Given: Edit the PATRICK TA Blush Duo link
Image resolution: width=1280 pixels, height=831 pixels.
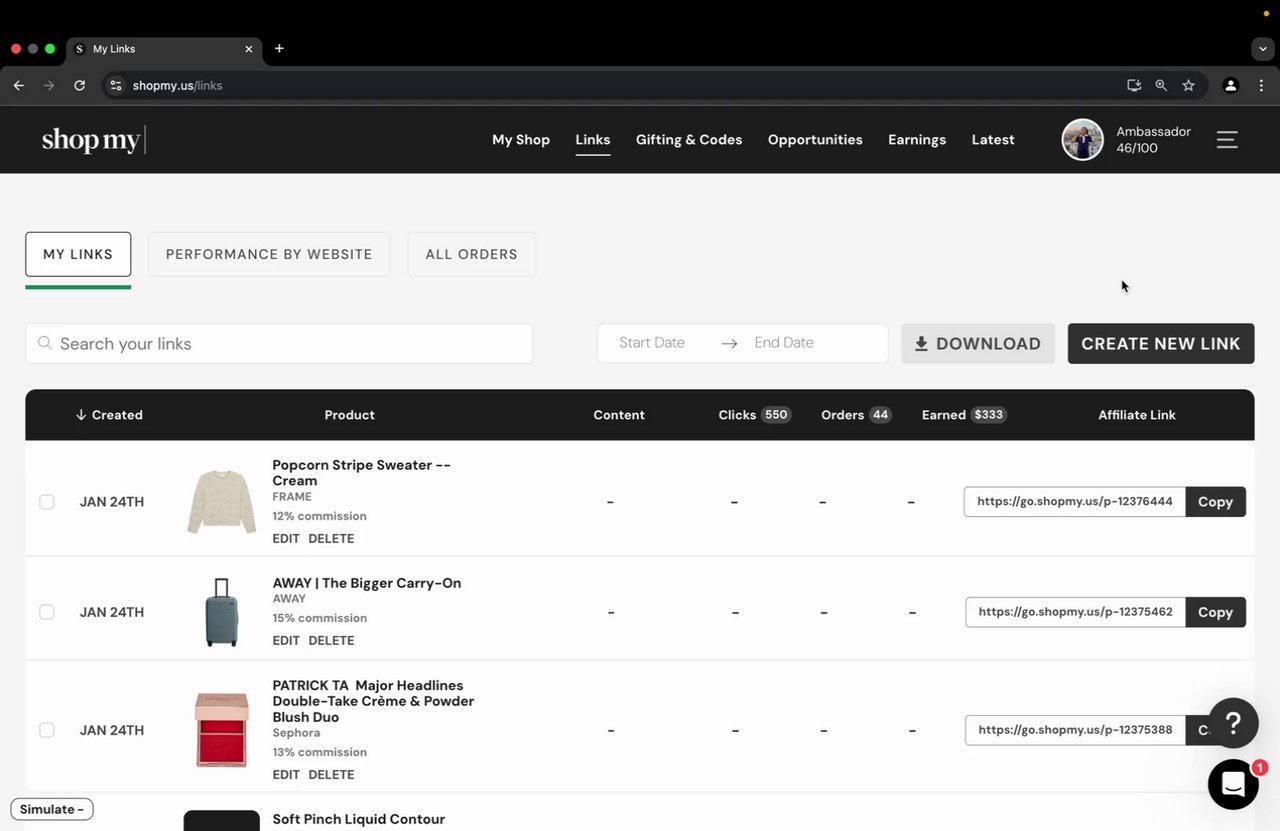Looking at the screenshot, I should pyautogui.click(x=286, y=774).
